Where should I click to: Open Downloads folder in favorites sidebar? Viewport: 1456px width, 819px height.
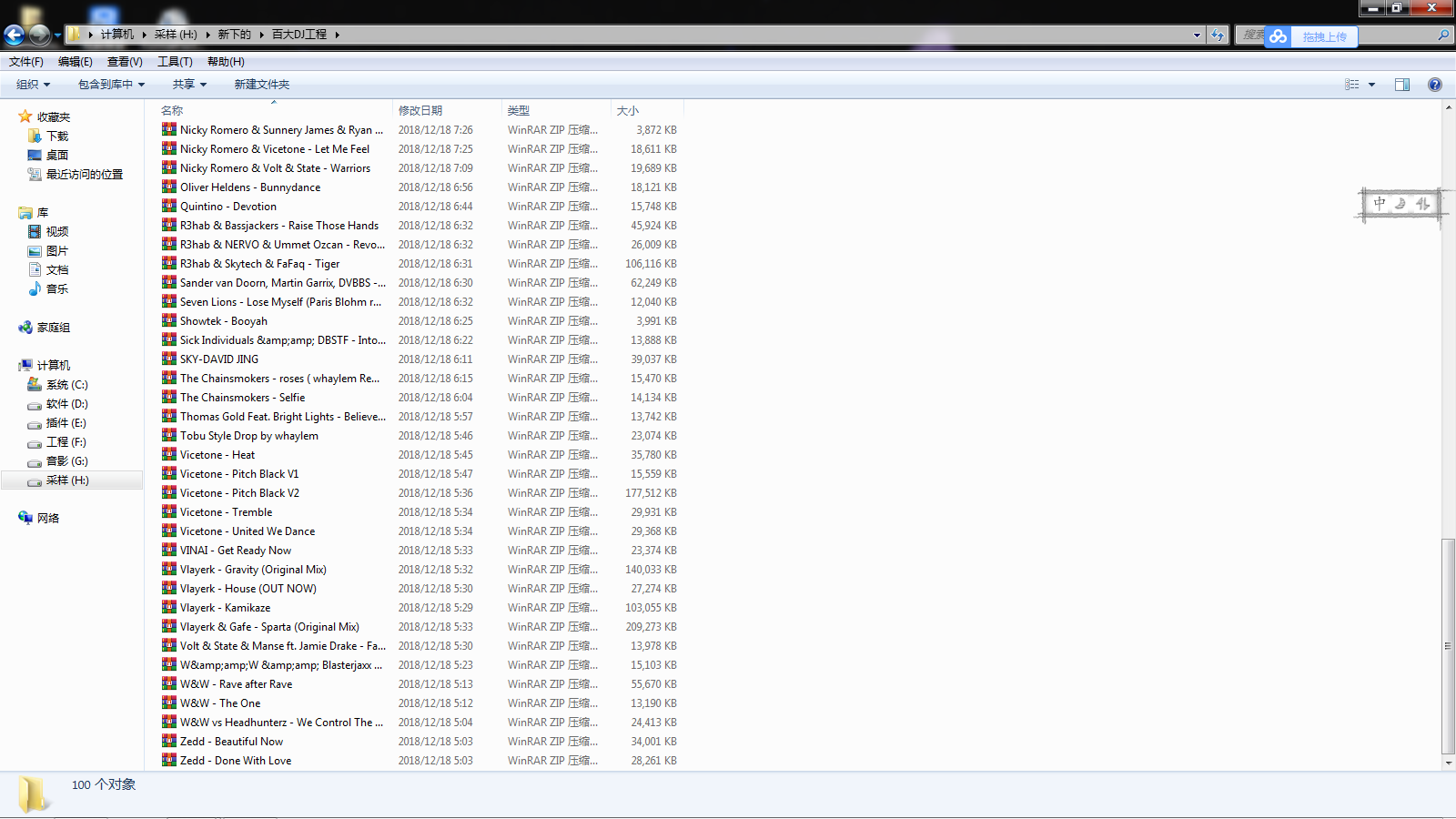[57, 136]
